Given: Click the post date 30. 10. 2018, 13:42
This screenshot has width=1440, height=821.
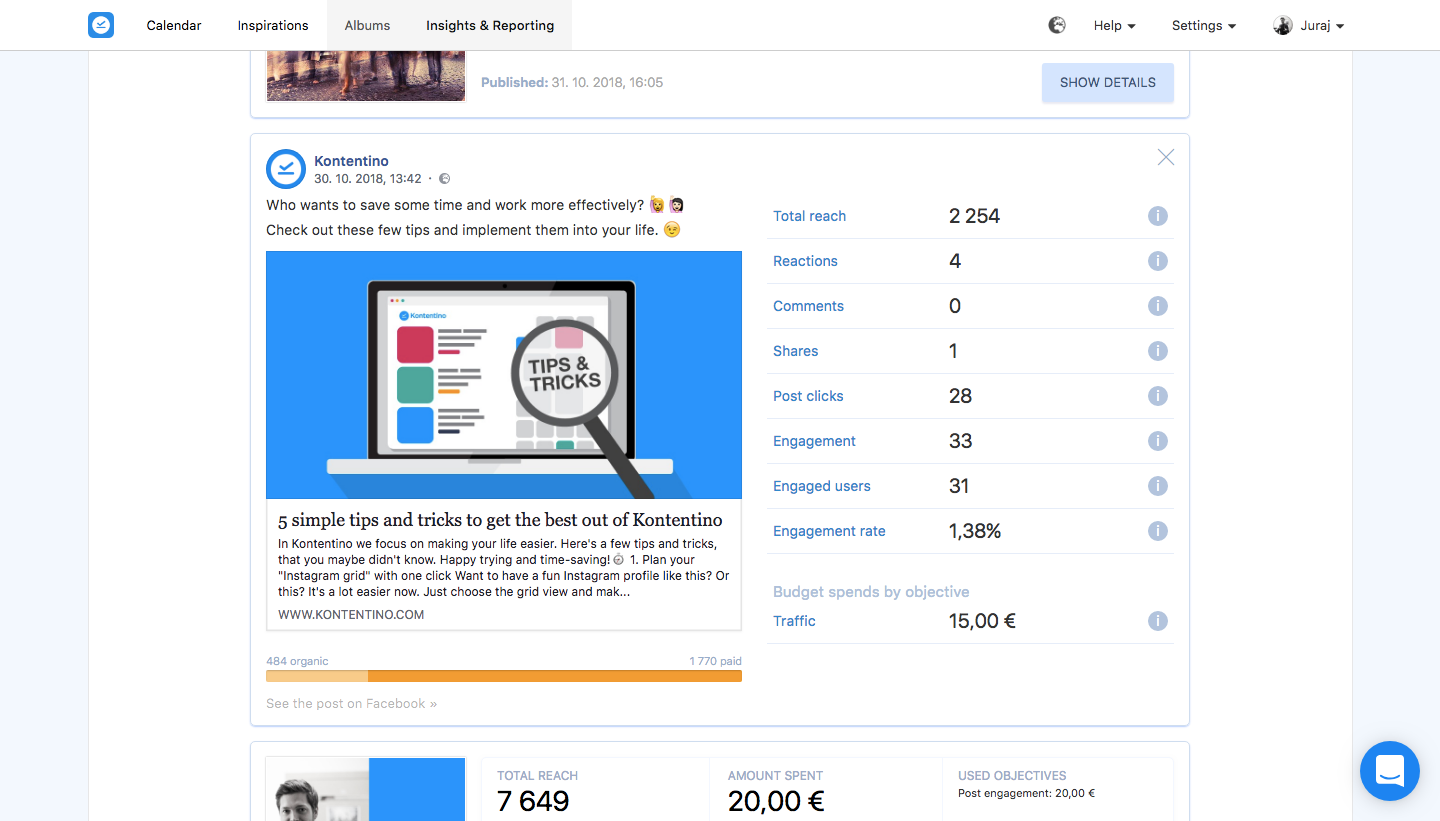Looking at the screenshot, I should click(368, 179).
